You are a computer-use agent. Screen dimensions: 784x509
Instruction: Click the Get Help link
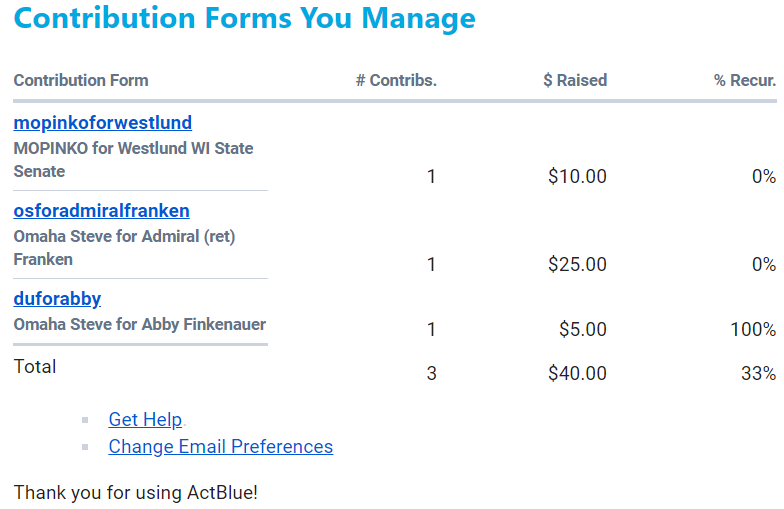[146, 420]
